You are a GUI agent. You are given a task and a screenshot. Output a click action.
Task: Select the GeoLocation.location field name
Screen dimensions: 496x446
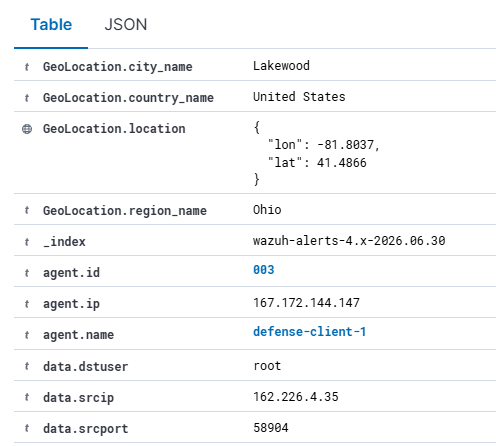pyautogui.click(x=114, y=129)
